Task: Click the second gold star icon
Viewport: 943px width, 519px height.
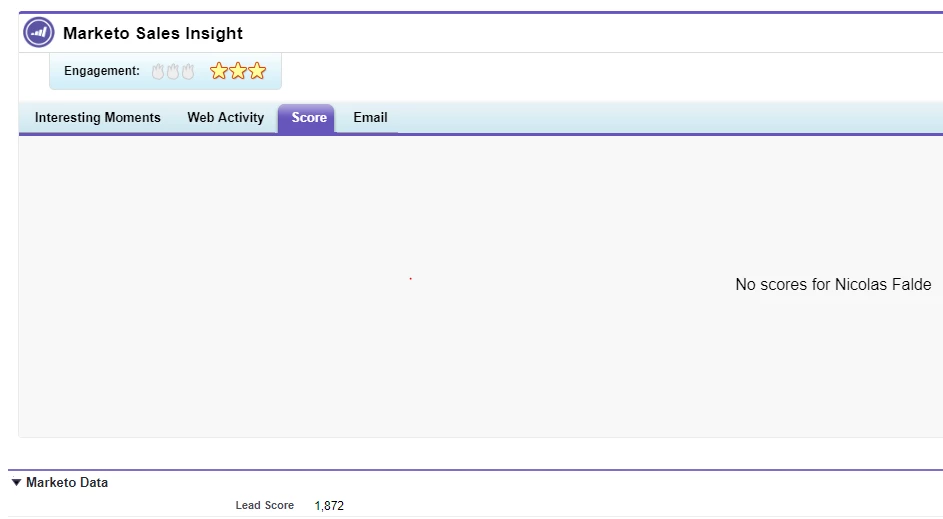Action: 238,71
